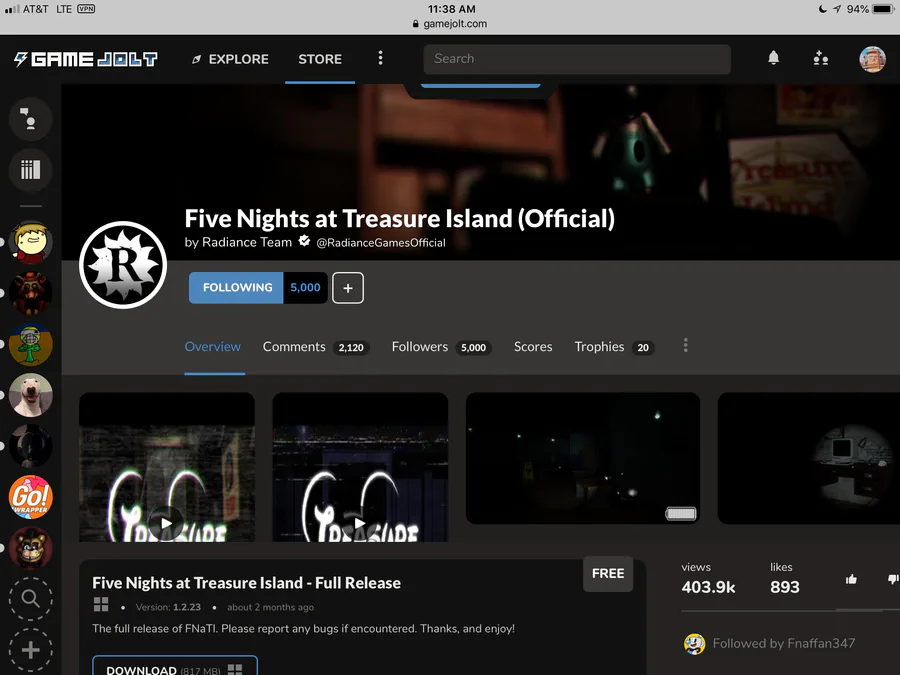Open the Go! Wrapper community icon
This screenshot has width=900, height=675.
click(30, 497)
